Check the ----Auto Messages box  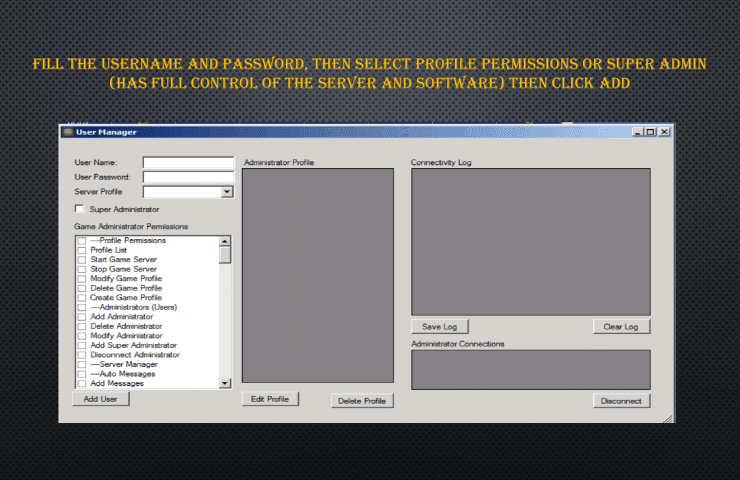click(x=82, y=374)
